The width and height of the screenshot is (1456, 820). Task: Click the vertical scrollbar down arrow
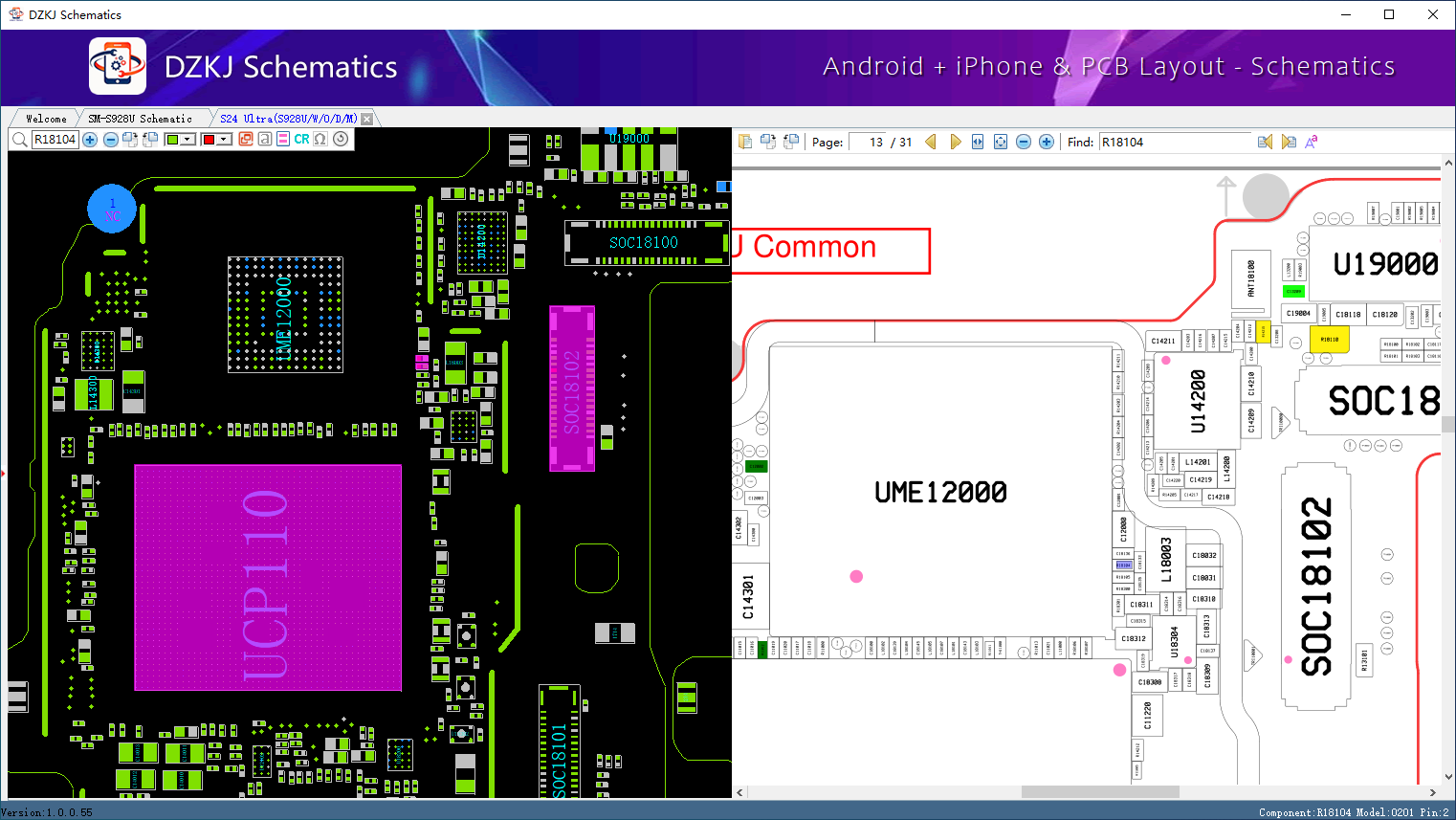[1448, 777]
